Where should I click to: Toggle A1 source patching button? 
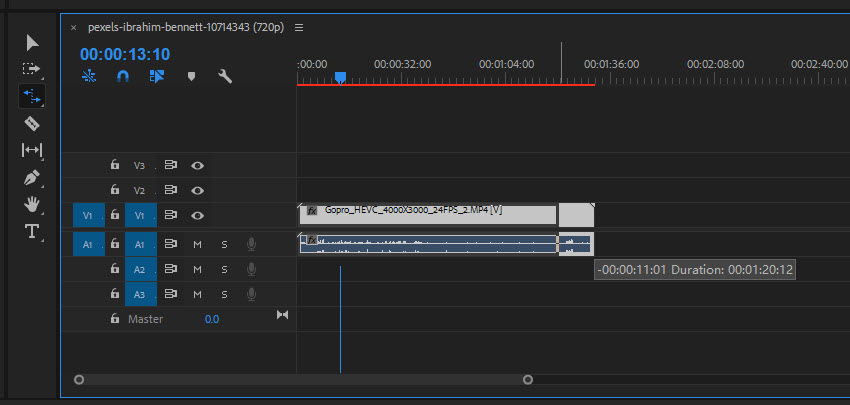click(x=88, y=245)
